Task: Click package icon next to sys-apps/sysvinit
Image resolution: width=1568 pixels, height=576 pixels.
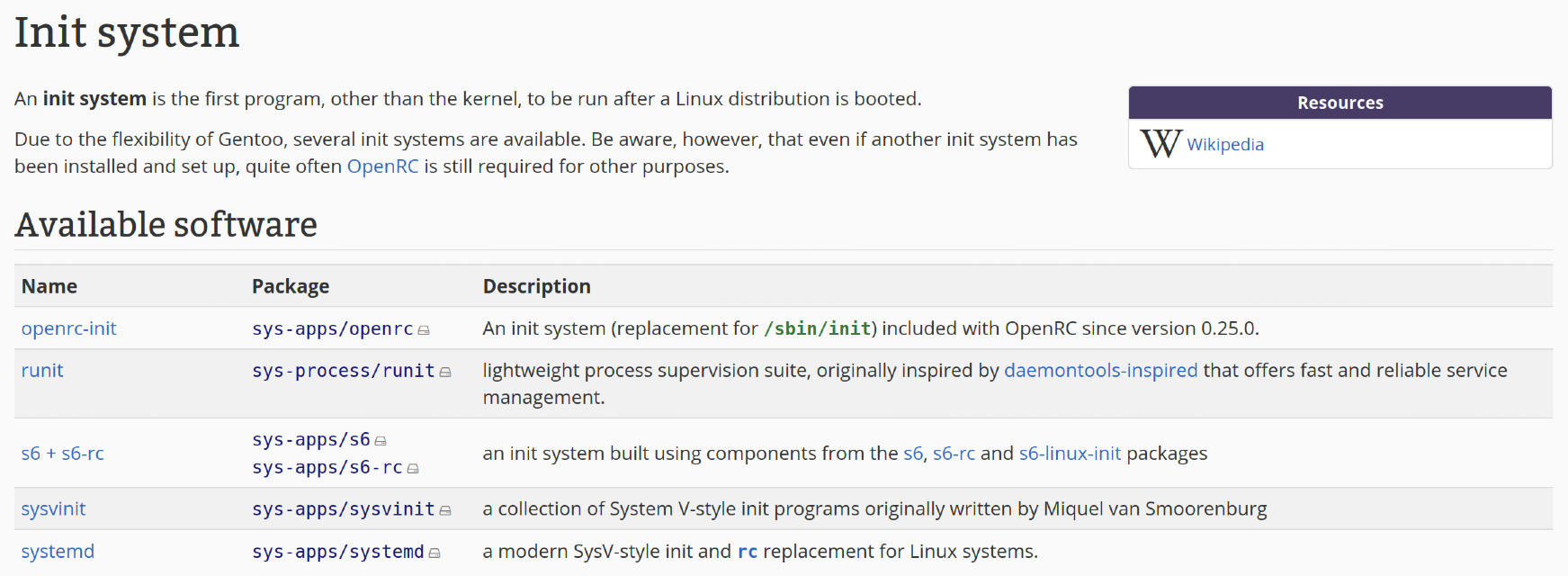Action: point(445,510)
